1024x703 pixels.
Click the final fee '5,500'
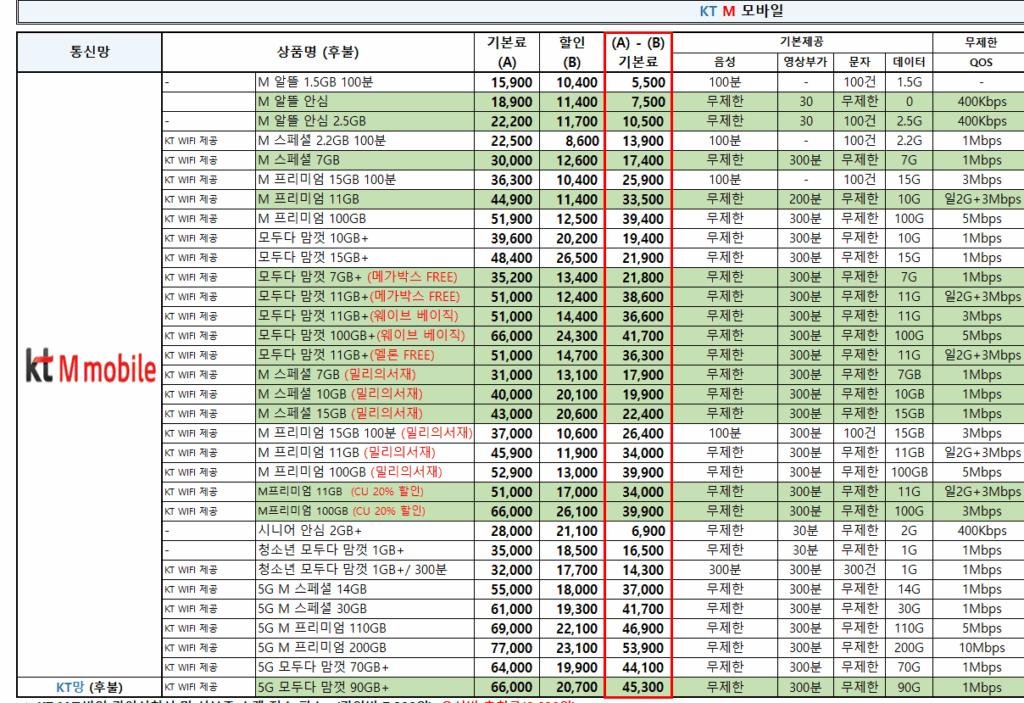(x=648, y=83)
